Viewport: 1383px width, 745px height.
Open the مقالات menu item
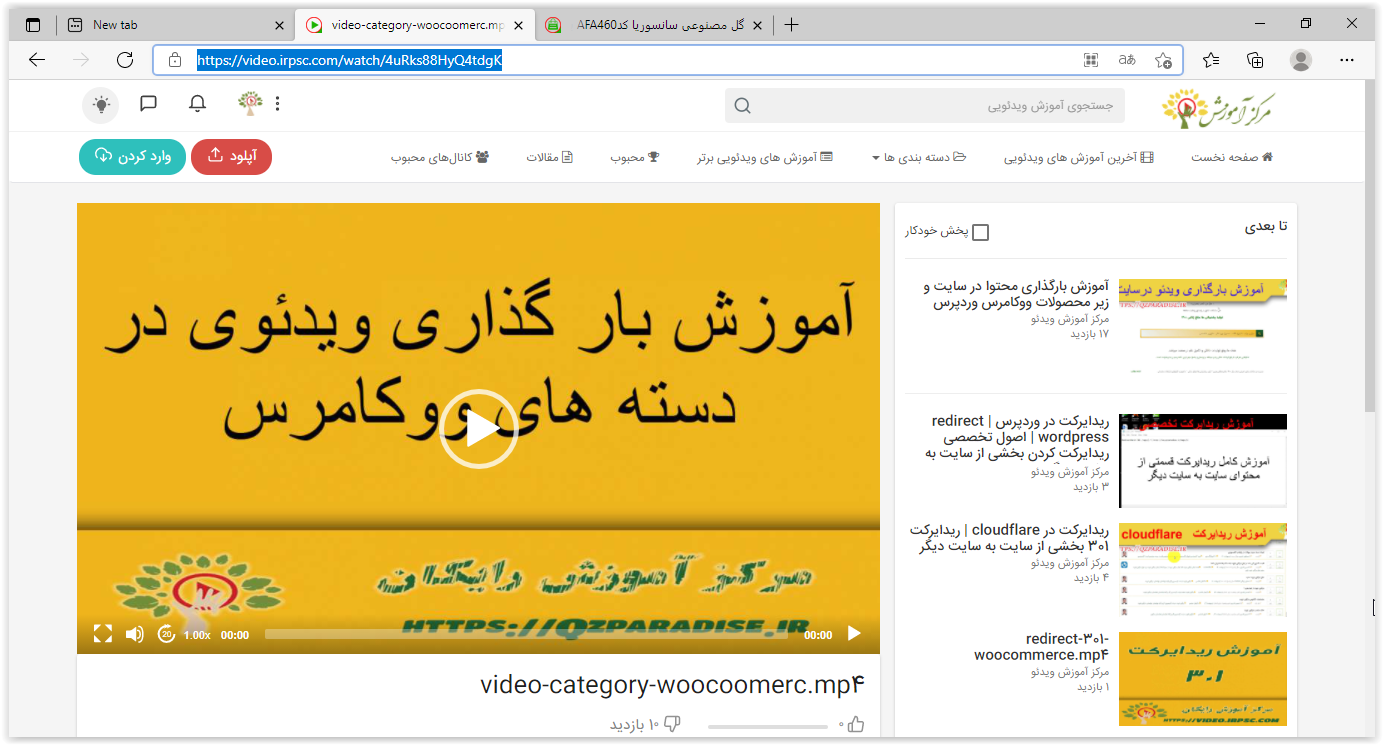(550, 157)
